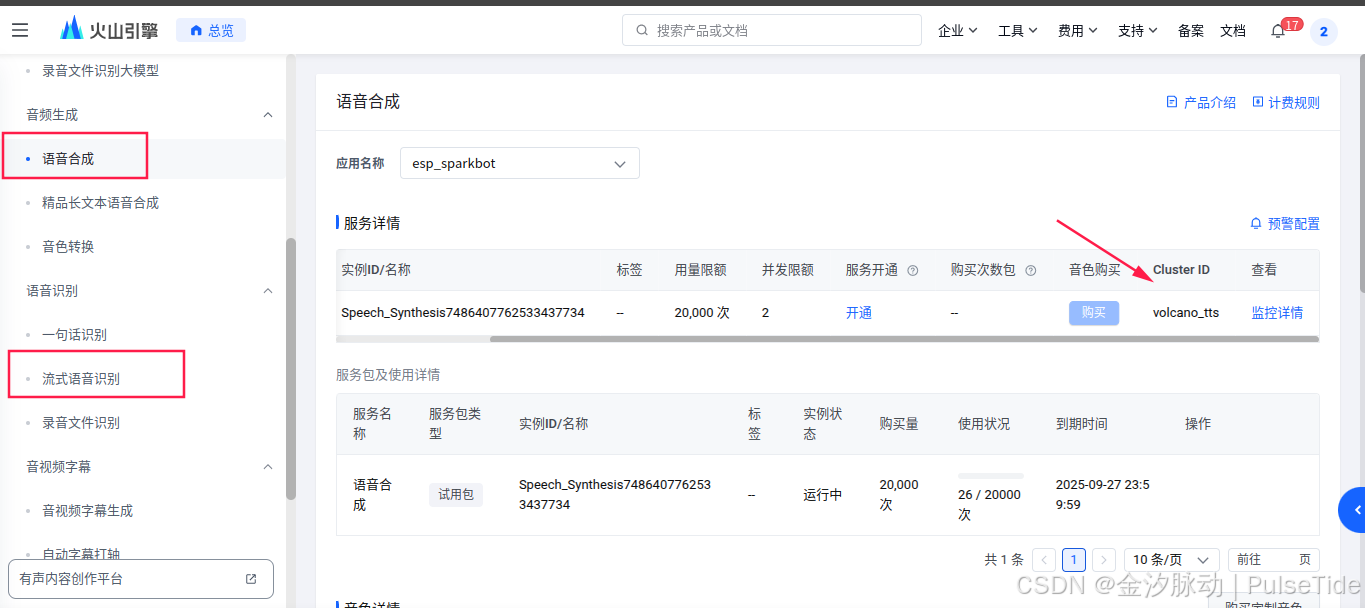This screenshot has width=1365, height=608.
Task: Click the 运行中 status cell
Action: pyautogui.click(x=823, y=495)
